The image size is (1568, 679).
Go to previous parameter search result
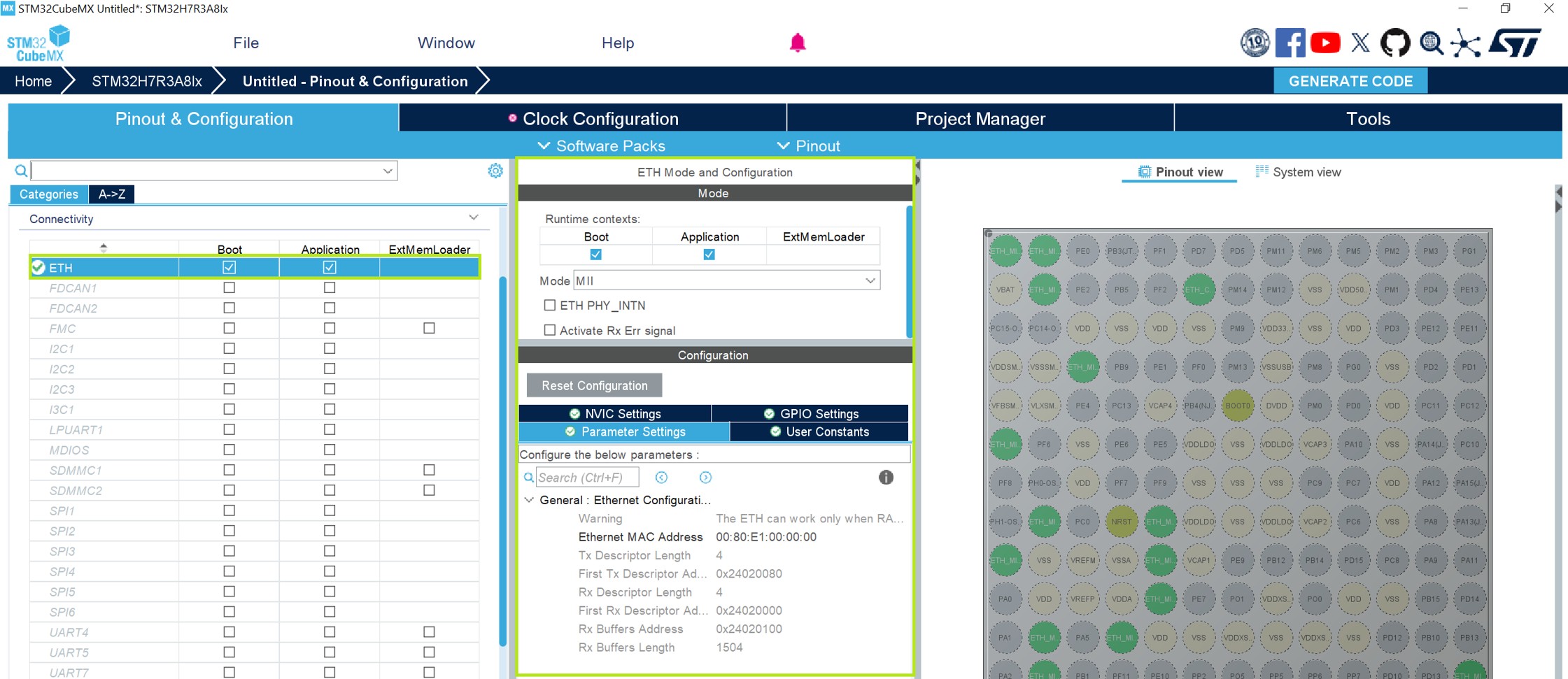pos(661,478)
